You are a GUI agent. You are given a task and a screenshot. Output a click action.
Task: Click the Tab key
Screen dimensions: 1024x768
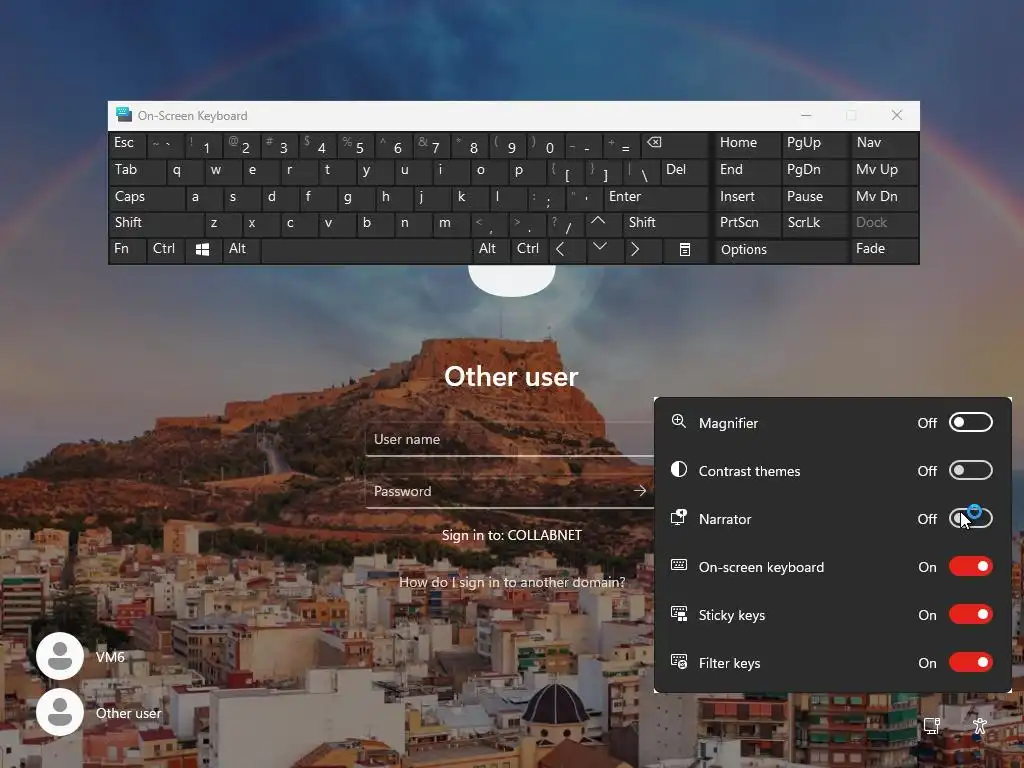tap(136, 170)
